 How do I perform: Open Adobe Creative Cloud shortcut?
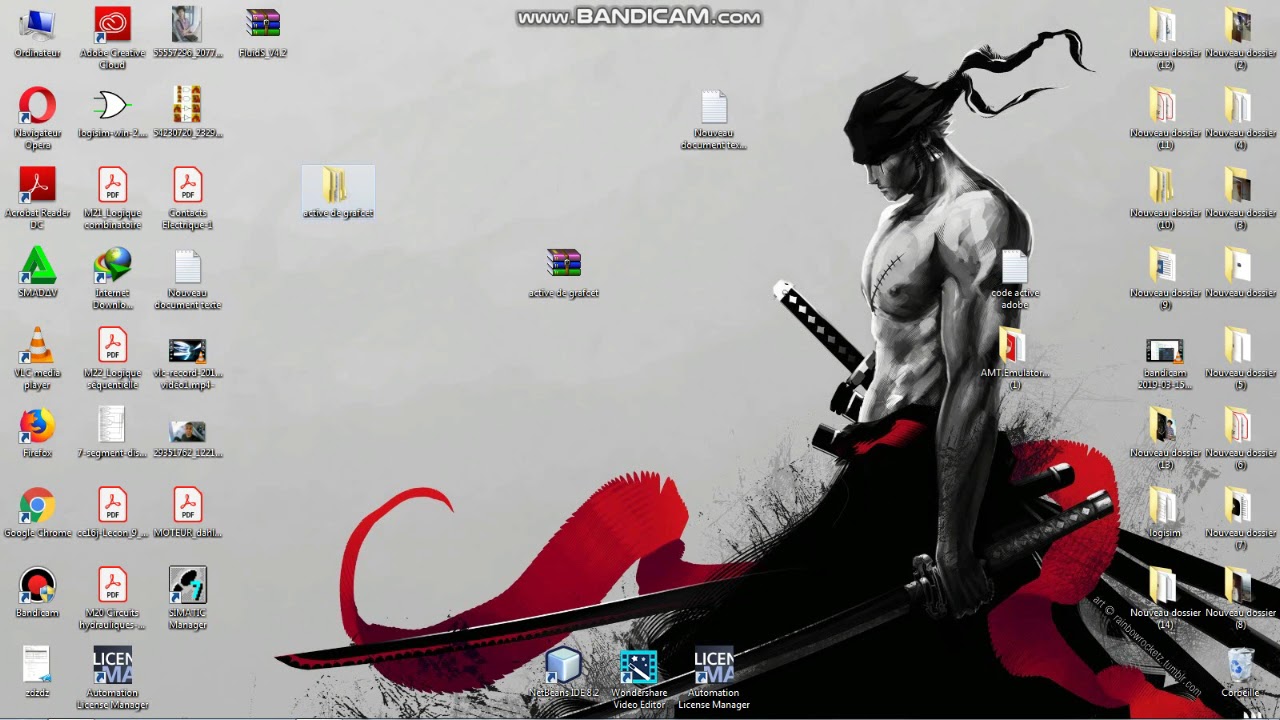pos(112,38)
